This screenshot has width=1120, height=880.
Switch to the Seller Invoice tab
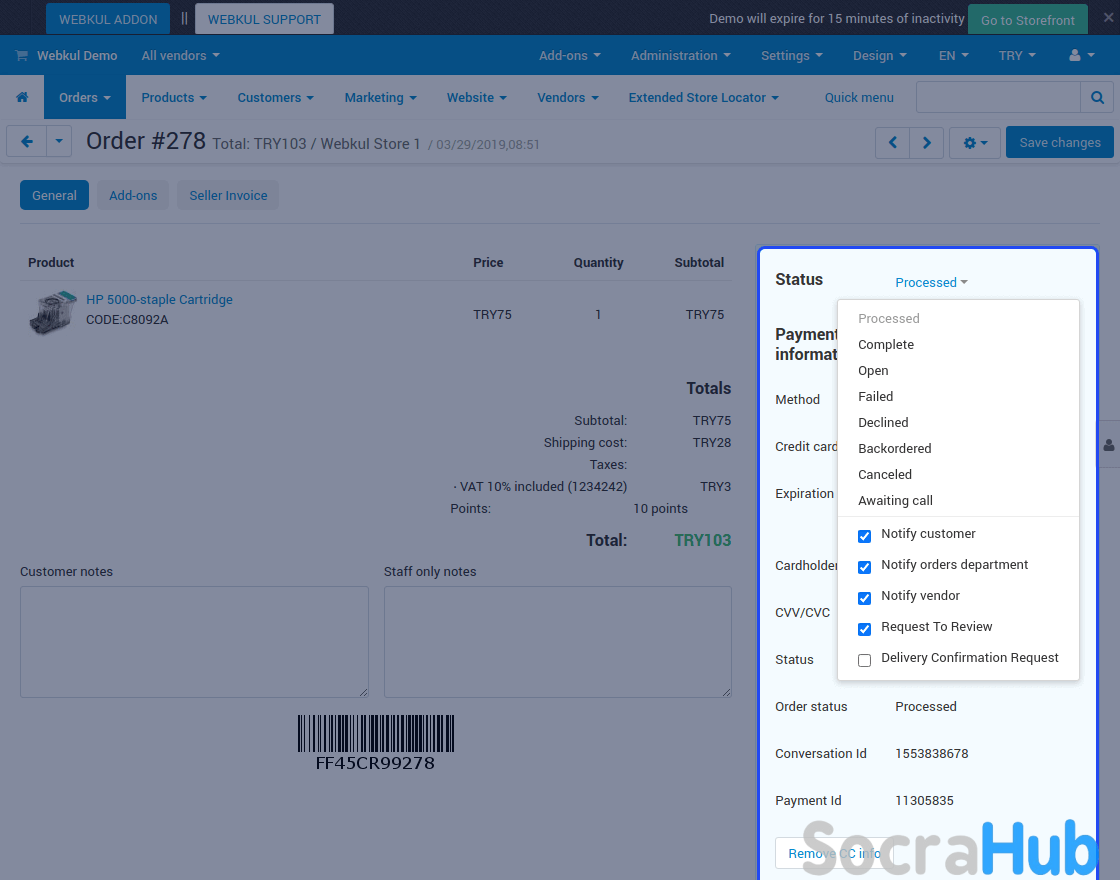tap(228, 196)
